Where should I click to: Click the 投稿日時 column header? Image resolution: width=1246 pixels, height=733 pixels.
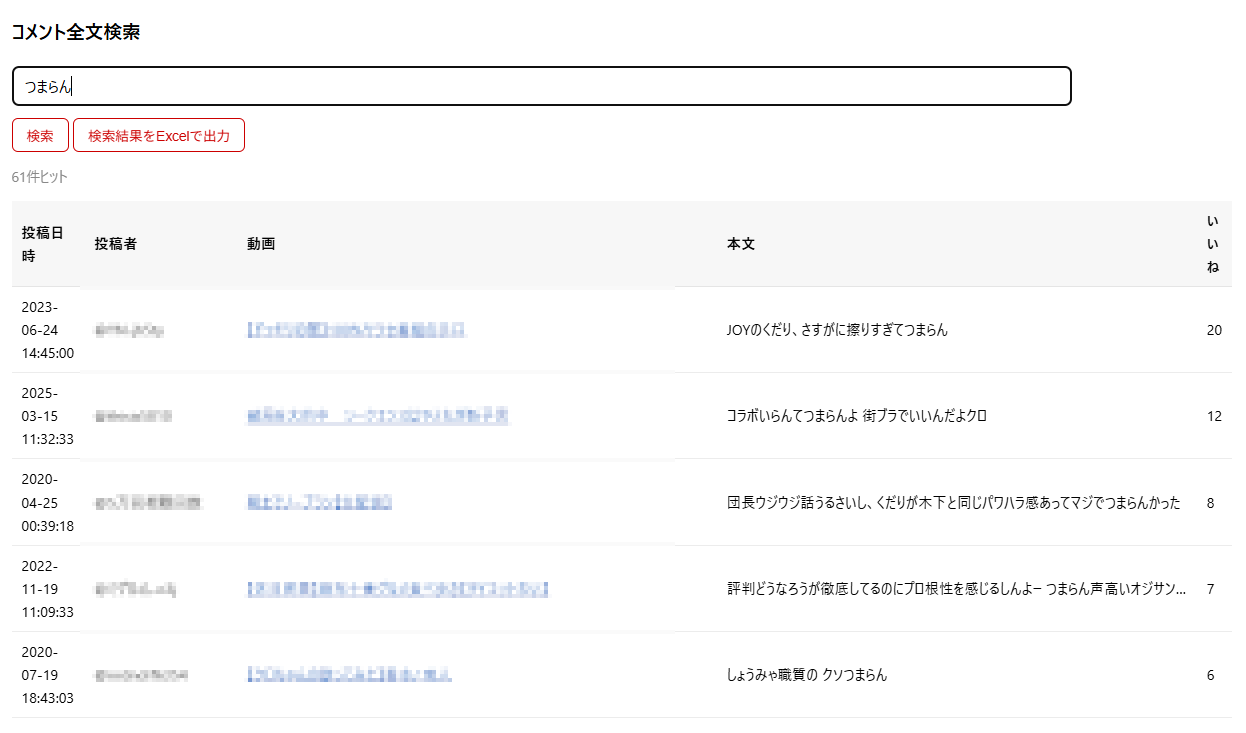[x=43, y=244]
